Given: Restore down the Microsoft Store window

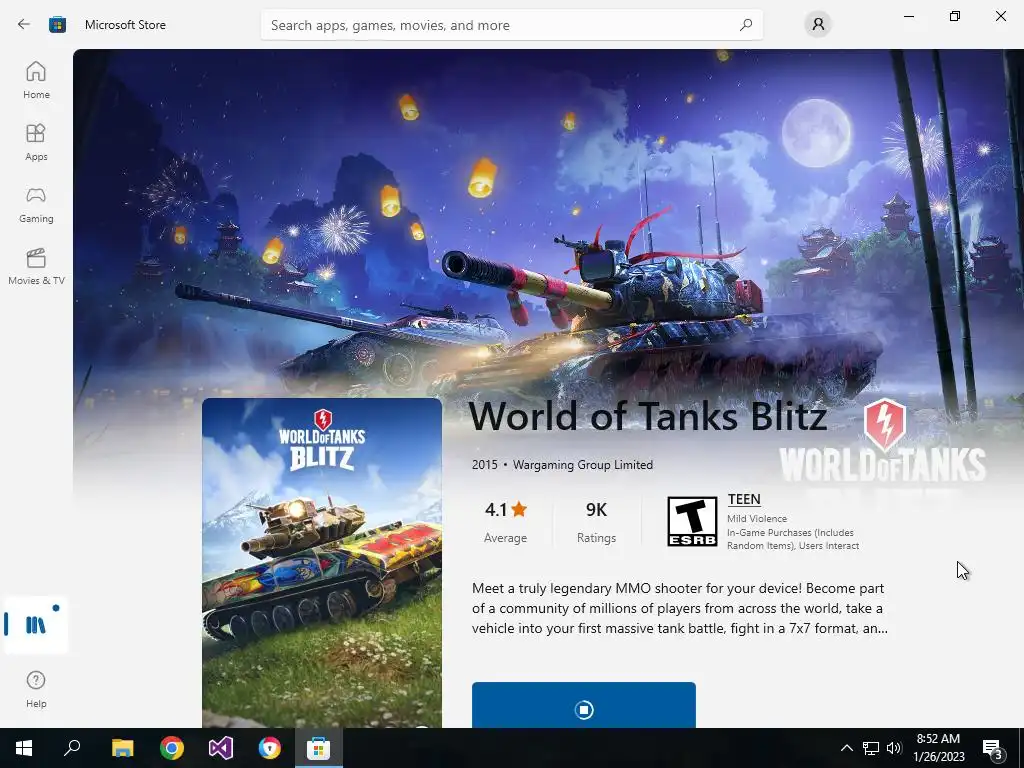Looking at the screenshot, I should coord(955,16).
